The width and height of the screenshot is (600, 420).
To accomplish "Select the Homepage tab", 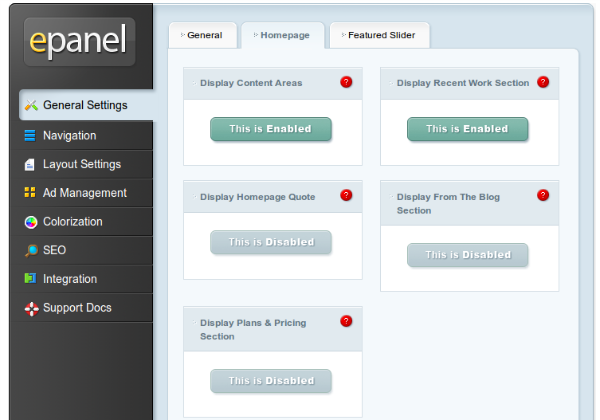I will click(x=283, y=35).
